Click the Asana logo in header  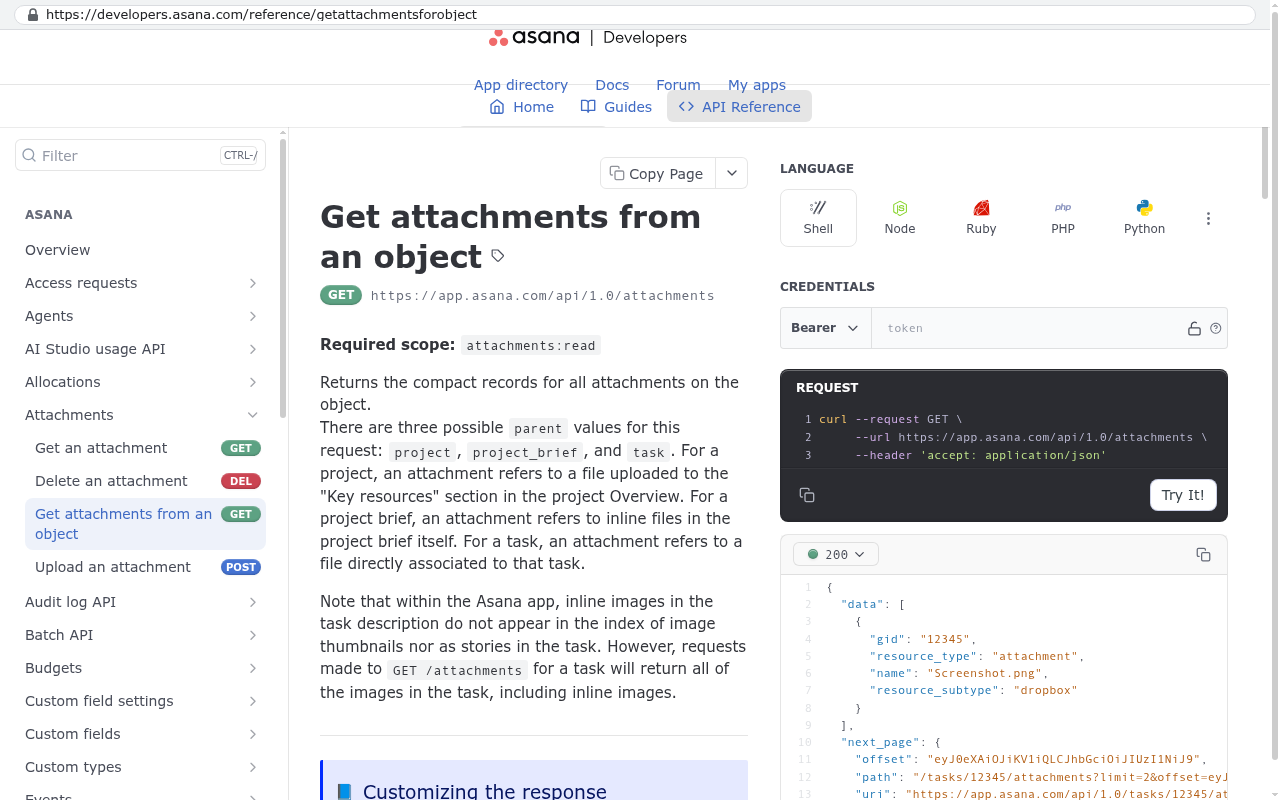pos(534,37)
